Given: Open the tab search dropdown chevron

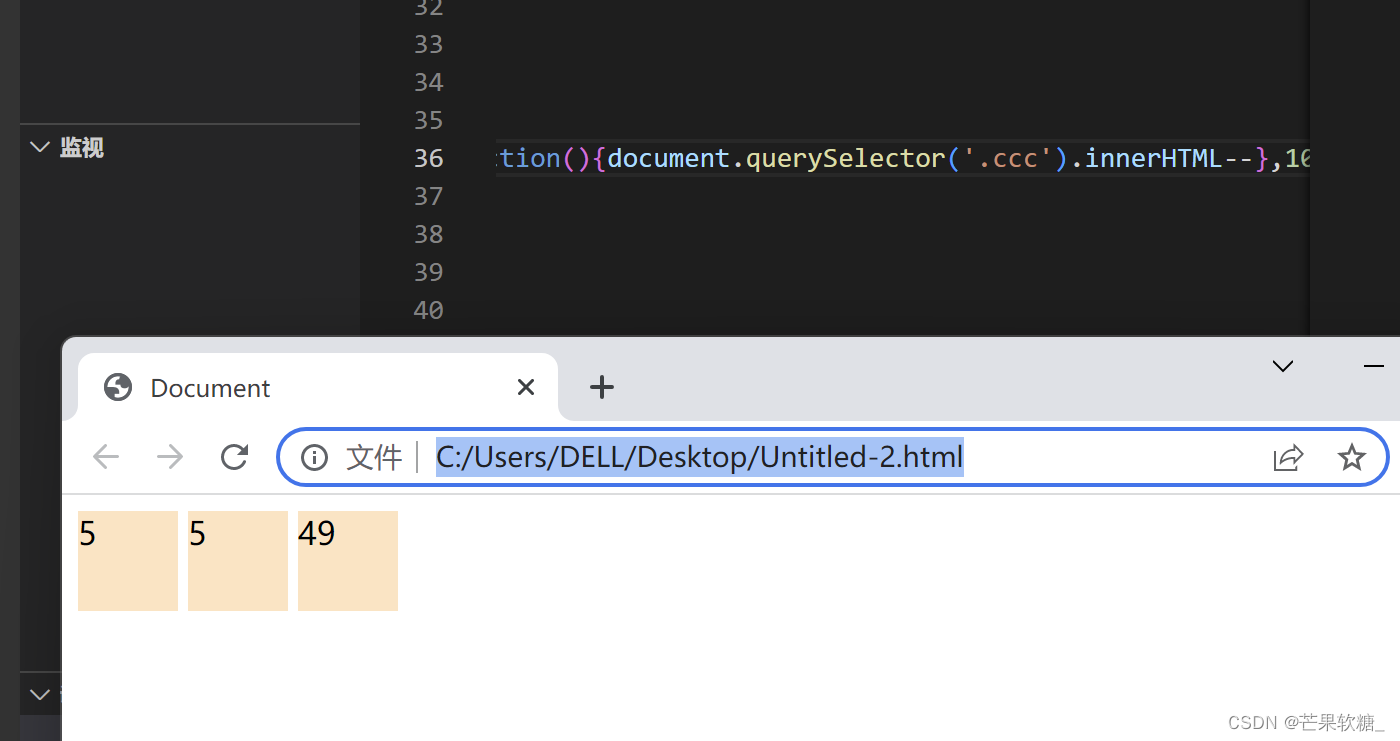Looking at the screenshot, I should pyautogui.click(x=1283, y=366).
